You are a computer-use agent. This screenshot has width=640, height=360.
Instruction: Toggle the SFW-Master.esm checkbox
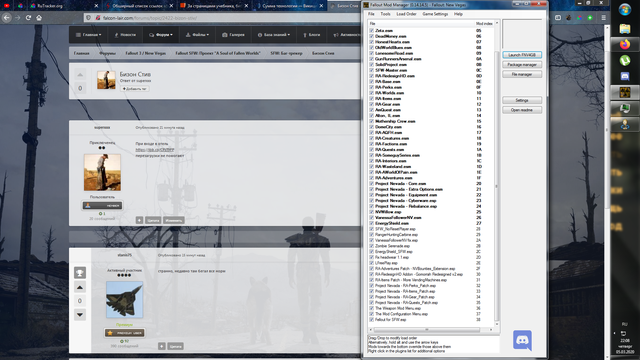tap(371, 70)
